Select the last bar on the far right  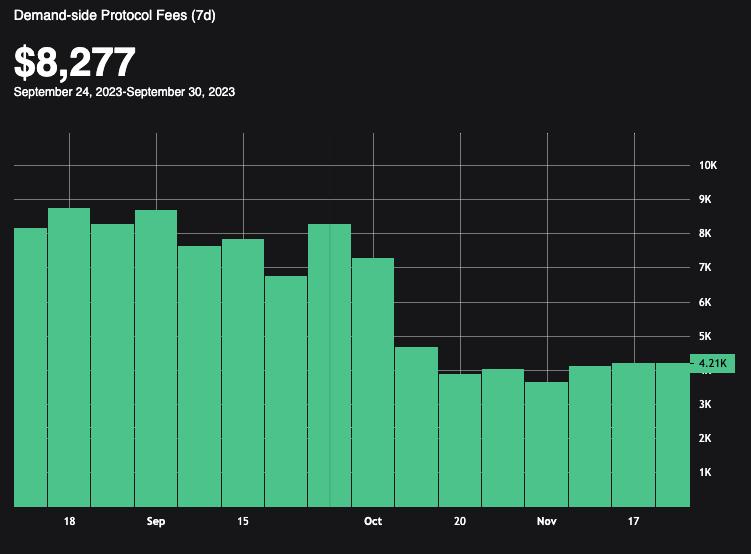[x=673, y=434]
